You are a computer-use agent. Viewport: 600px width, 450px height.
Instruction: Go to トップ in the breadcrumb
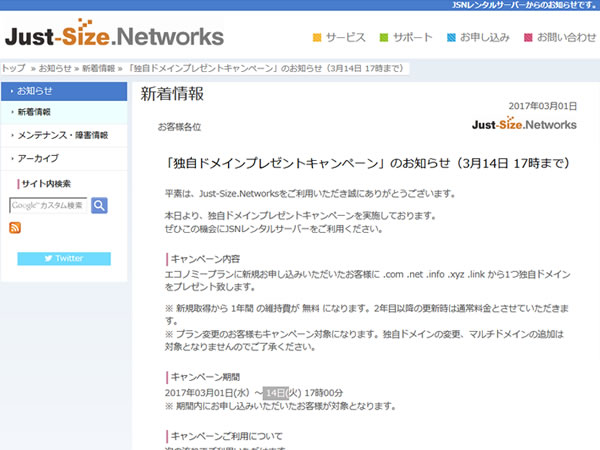13,68
